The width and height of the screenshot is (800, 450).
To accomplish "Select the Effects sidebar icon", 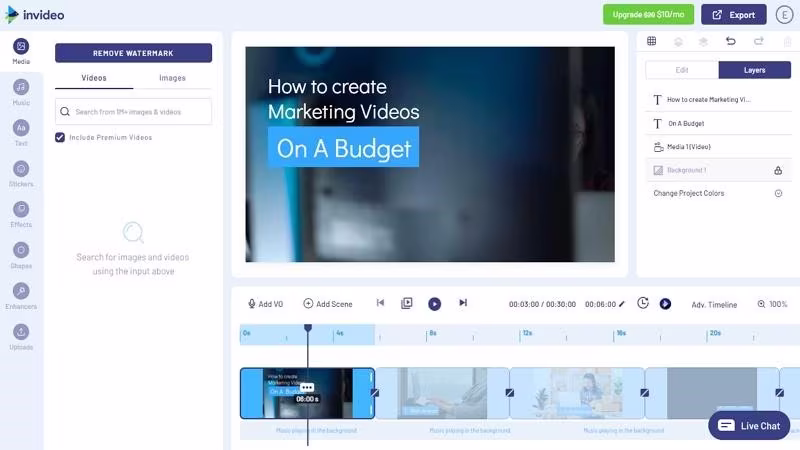I will (21, 214).
